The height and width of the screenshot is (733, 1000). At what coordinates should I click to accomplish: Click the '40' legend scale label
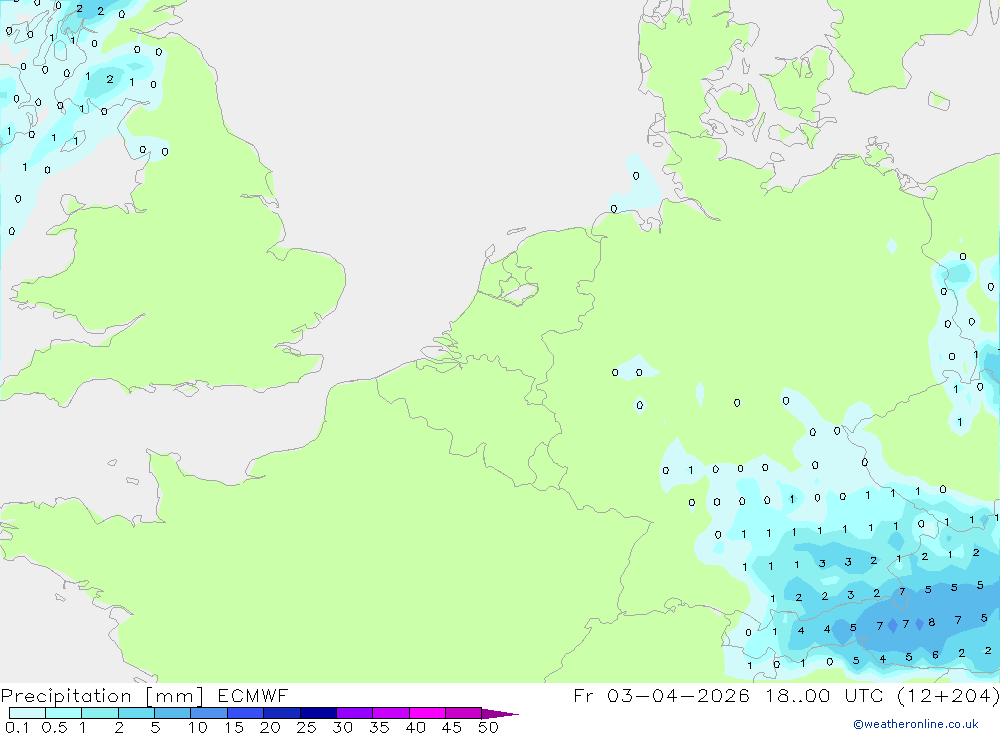[415, 727]
